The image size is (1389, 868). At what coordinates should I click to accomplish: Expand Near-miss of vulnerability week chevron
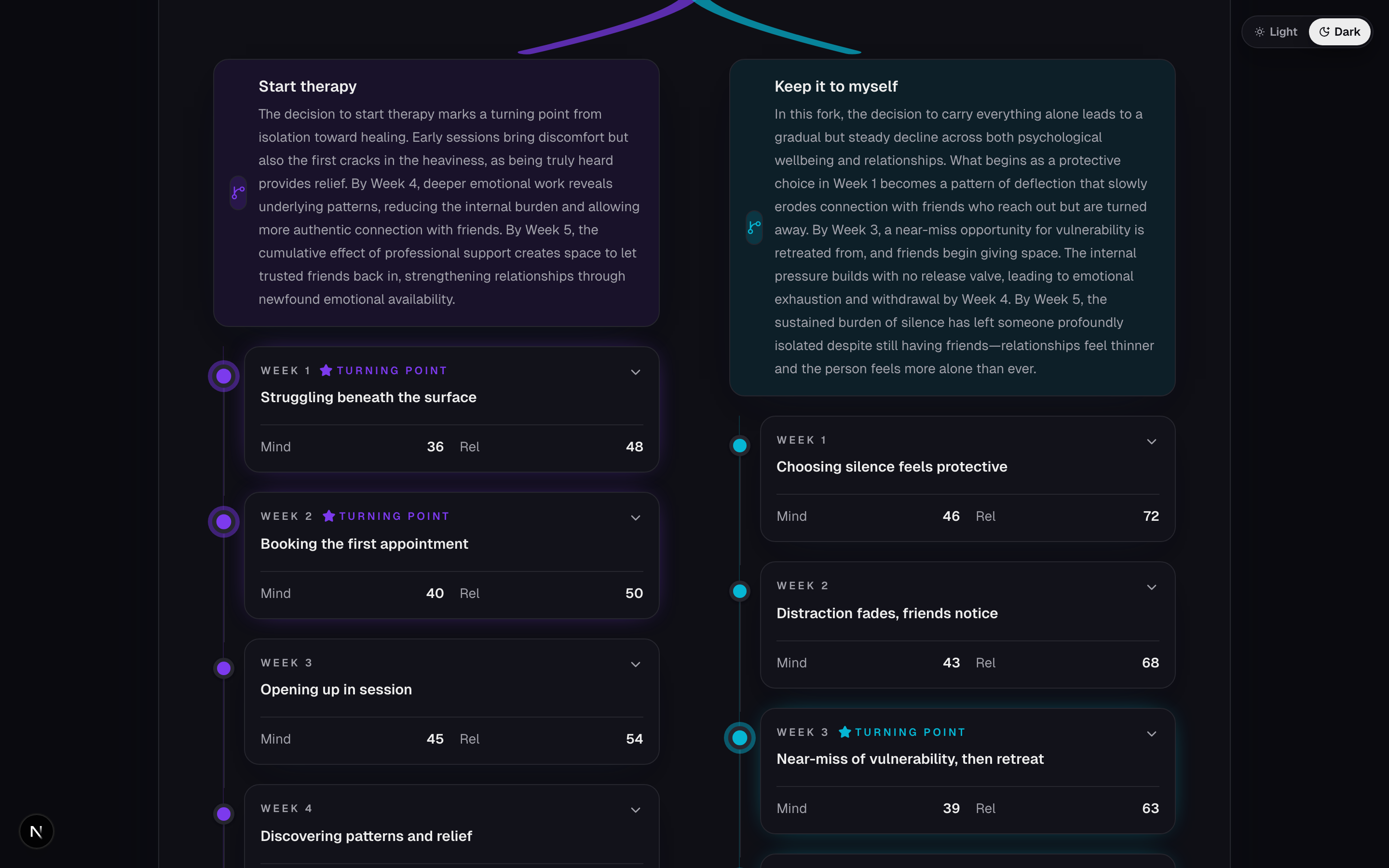pyautogui.click(x=1151, y=733)
